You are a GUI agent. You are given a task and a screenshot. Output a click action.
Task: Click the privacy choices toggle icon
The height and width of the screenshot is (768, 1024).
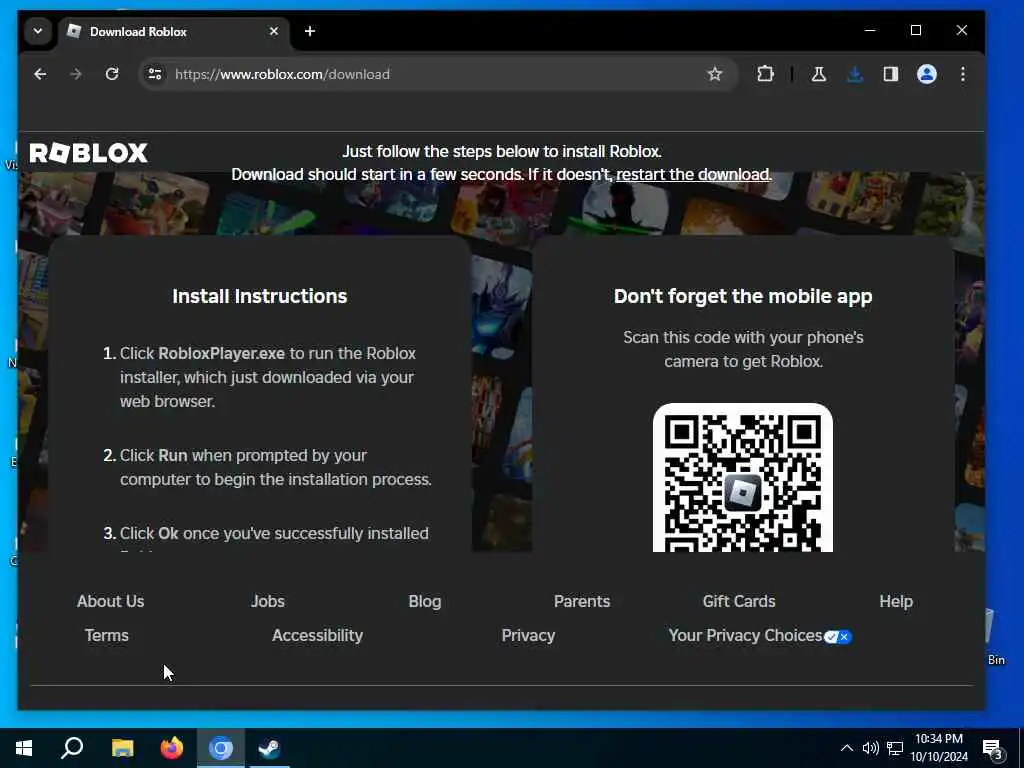837,637
